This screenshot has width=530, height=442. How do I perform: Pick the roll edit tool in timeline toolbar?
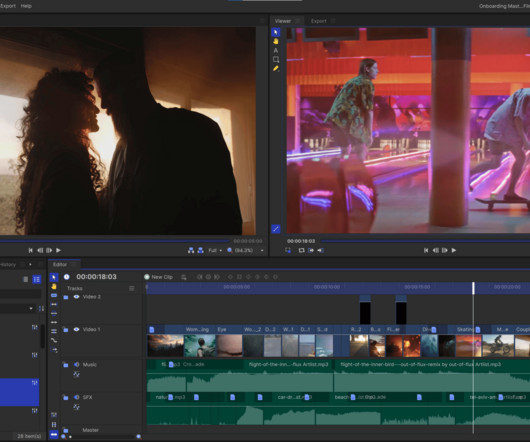click(54, 322)
